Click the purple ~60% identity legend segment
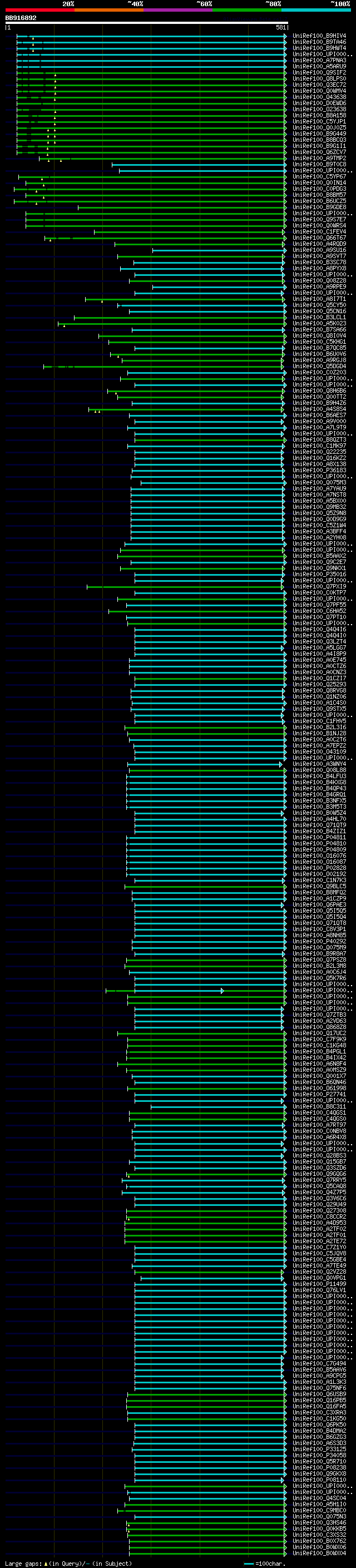The width and height of the screenshot is (356, 1568). click(177, 11)
